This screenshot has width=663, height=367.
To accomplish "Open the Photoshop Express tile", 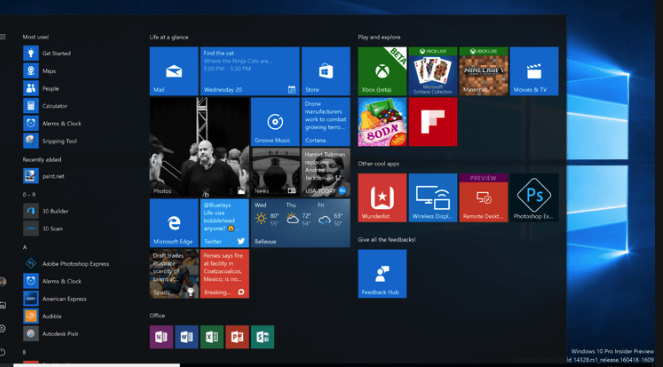I will [x=534, y=197].
